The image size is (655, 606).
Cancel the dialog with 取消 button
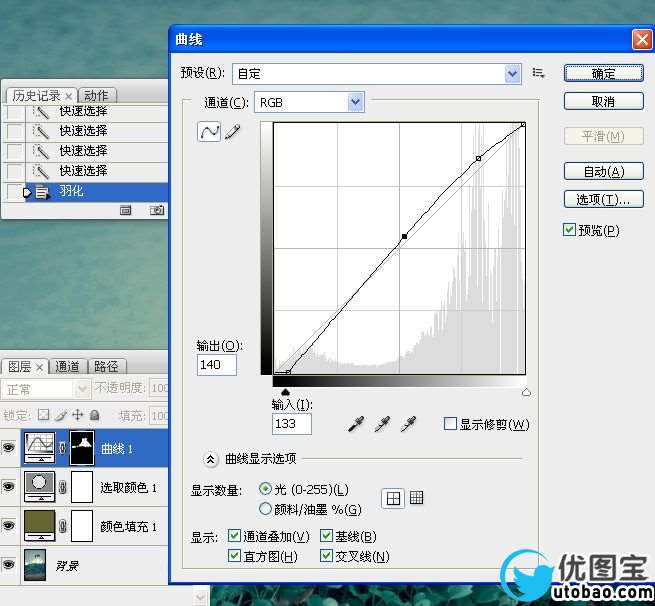click(x=603, y=101)
